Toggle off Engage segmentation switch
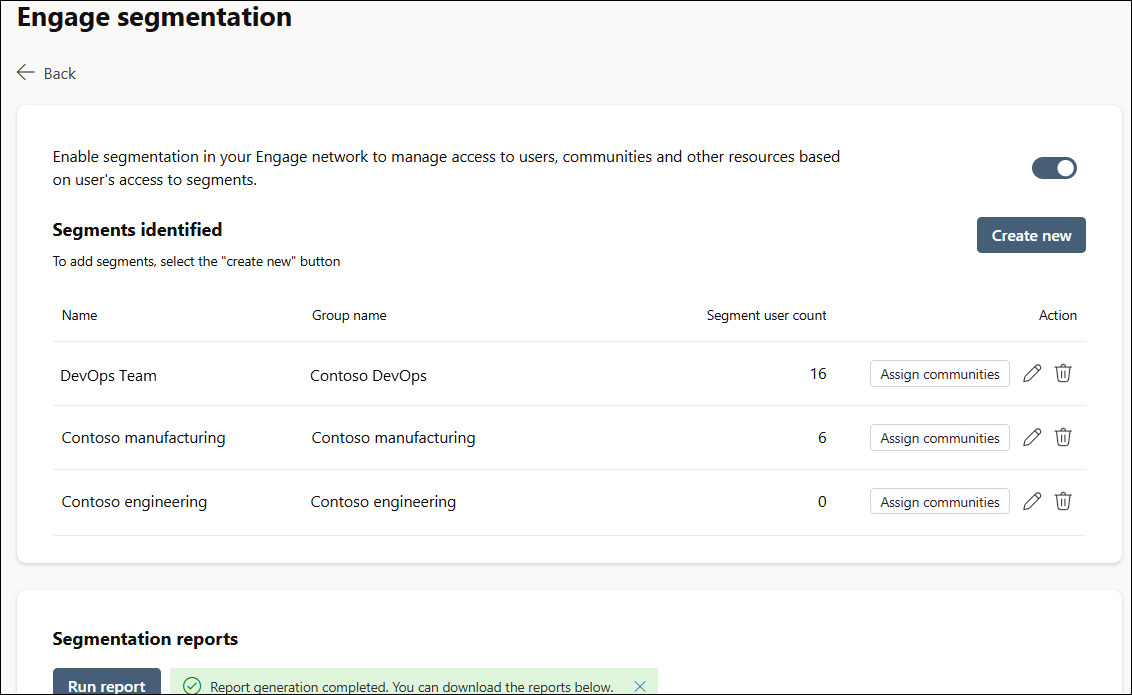1132x695 pixels. click(1054, 168)
